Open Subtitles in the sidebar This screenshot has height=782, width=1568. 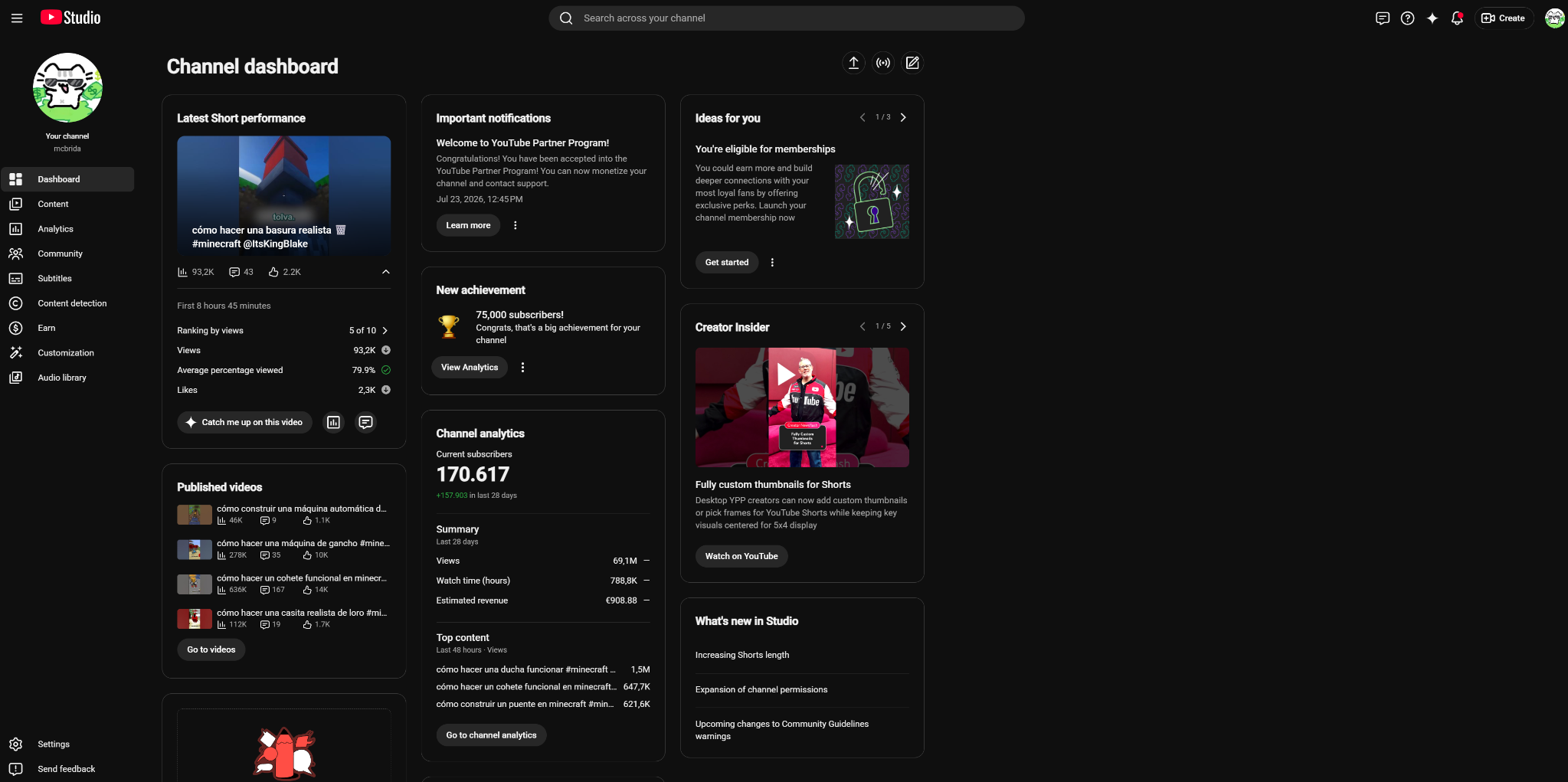[x=67, y=279]
